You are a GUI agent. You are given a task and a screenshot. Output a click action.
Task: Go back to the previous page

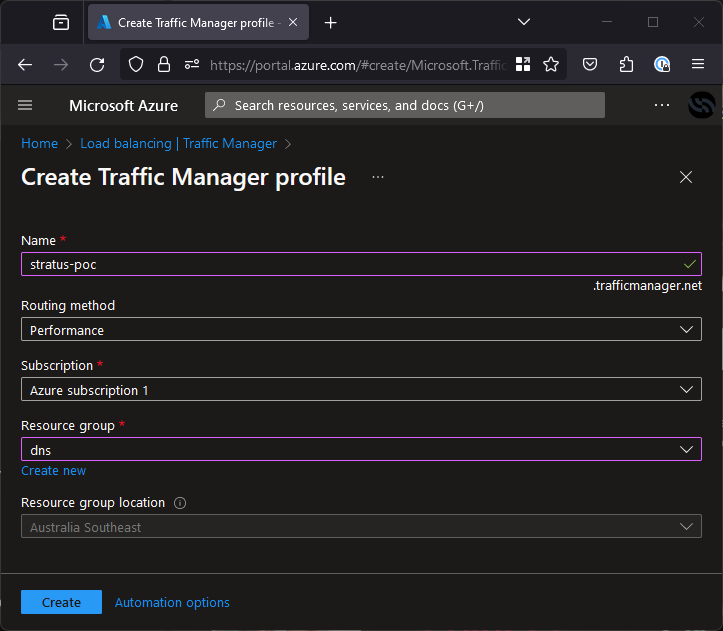(x=25, y=65)
